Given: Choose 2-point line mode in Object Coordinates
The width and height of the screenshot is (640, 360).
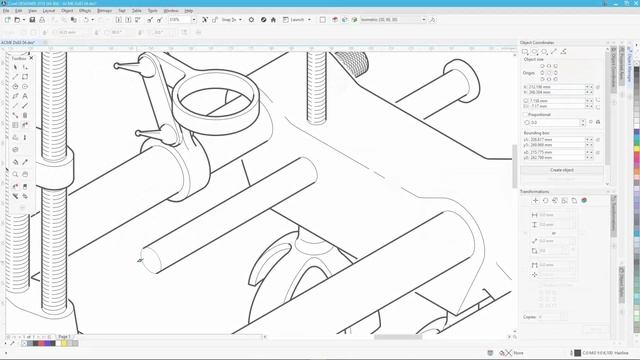Looking at the screenshot, I should coord(554,51).
